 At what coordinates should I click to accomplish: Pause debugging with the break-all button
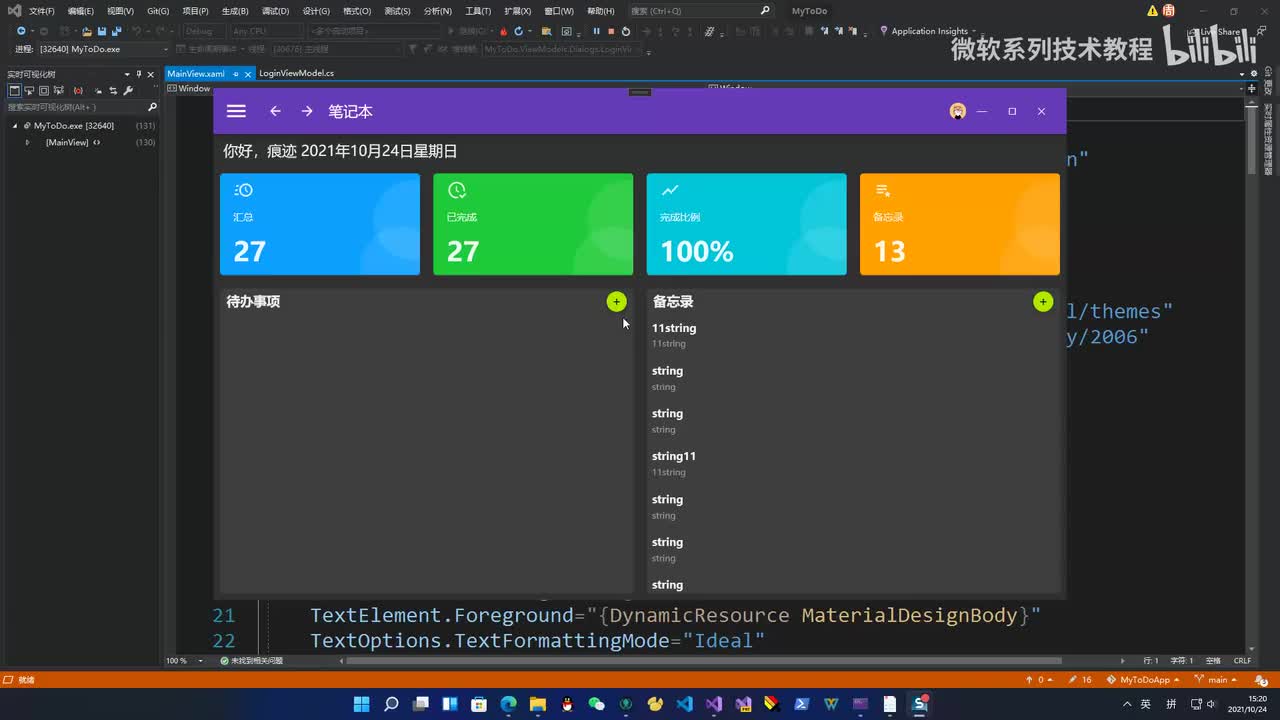point(596,31)
